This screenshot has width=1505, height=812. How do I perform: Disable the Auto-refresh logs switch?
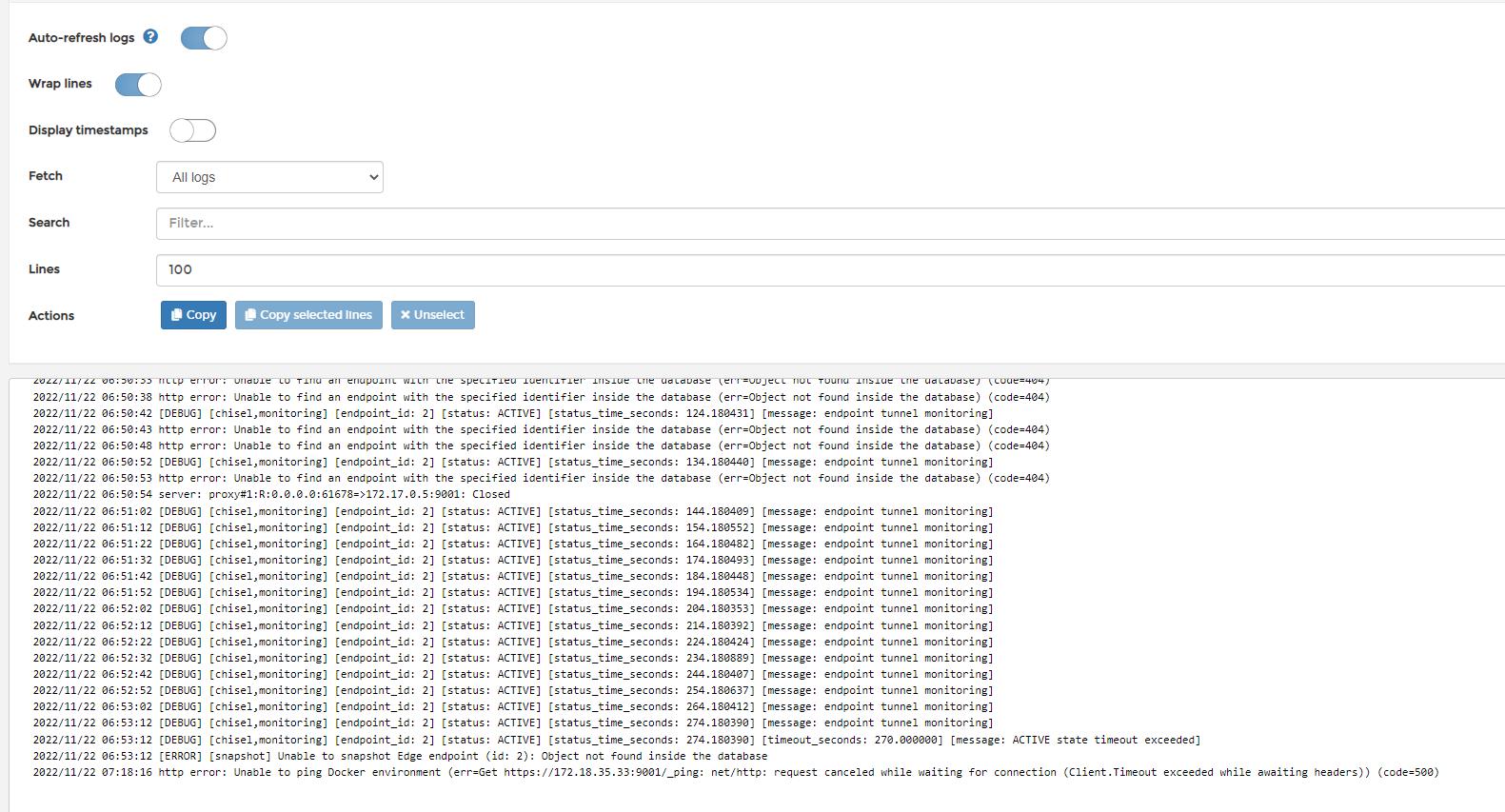click(x=204, y=38)
